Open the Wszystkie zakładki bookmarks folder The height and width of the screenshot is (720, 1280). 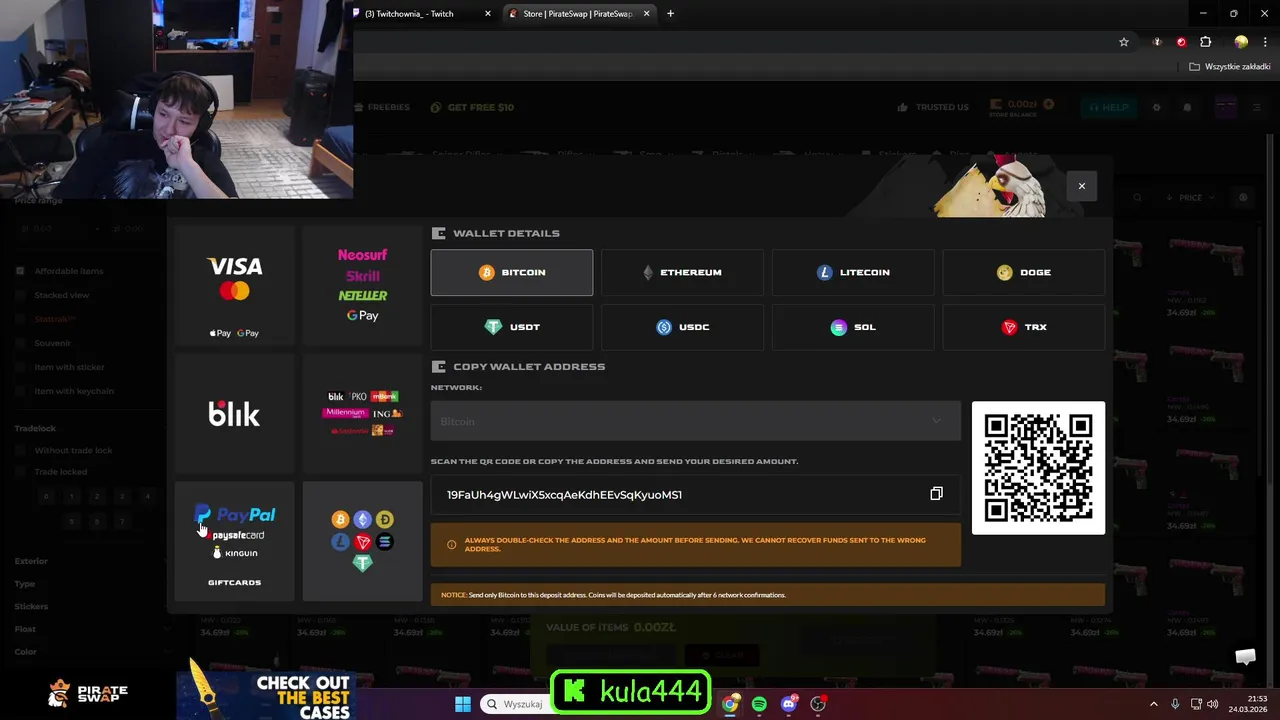coord(1229,67)
